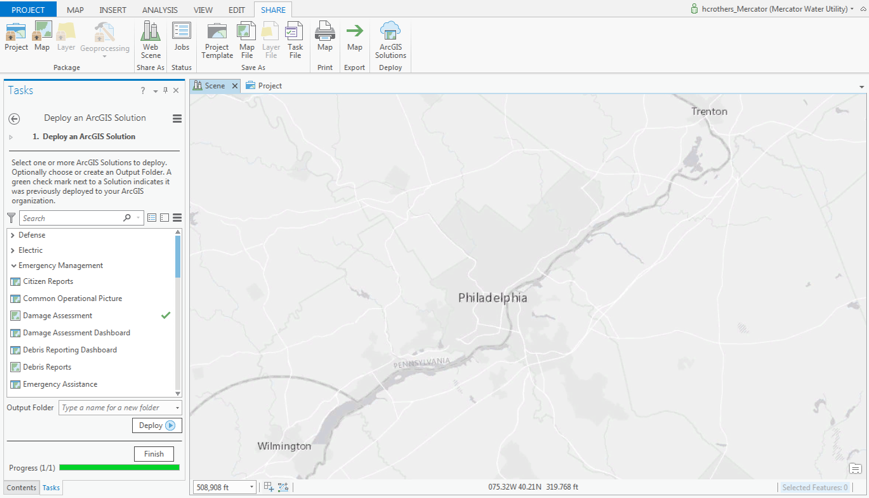Switch to the ANALYSIS ribbon tab
869x498 pixels.
tap(160, 10)
